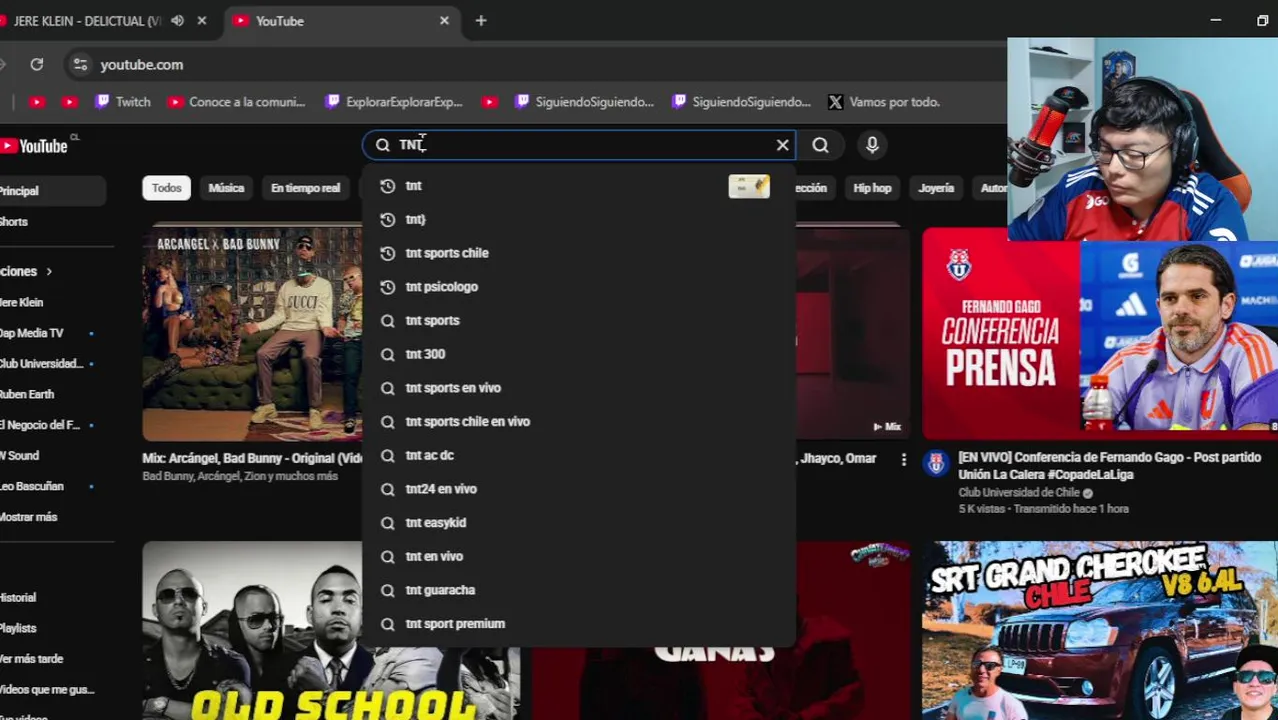Choose the 'tnt ac dc' suggestion
This screenshot has width=1278, height=720.
click(579, 455)
